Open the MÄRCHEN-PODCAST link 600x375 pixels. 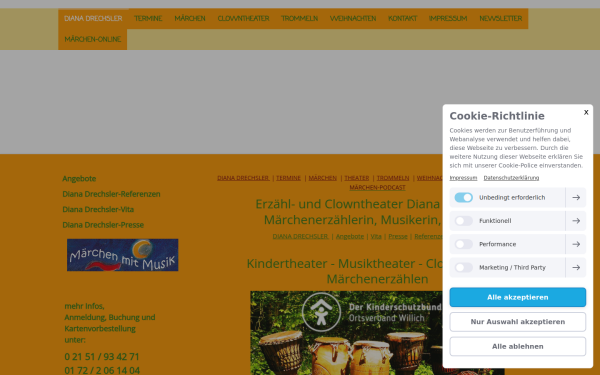point(377,188)
